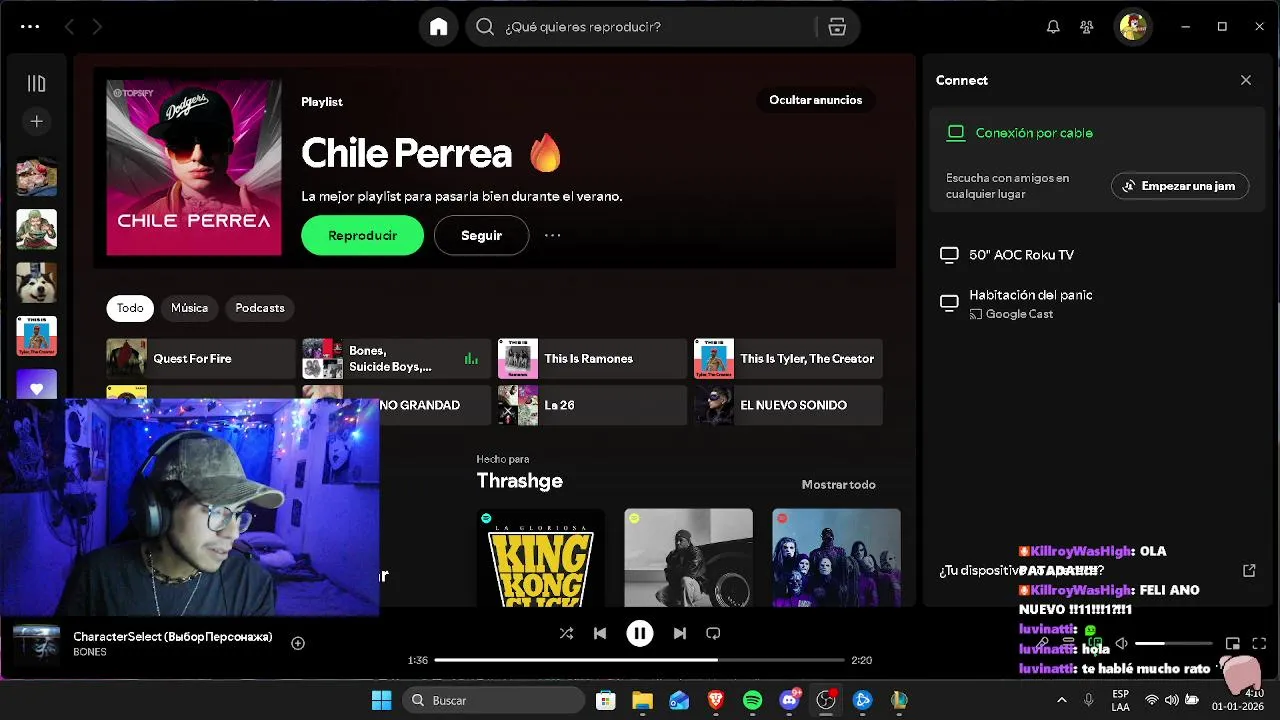The width and height of the screenshot is (1280, 720).
Task: Add CharacterSelect to Liked Songs plus icon
Action: [297, 643]
